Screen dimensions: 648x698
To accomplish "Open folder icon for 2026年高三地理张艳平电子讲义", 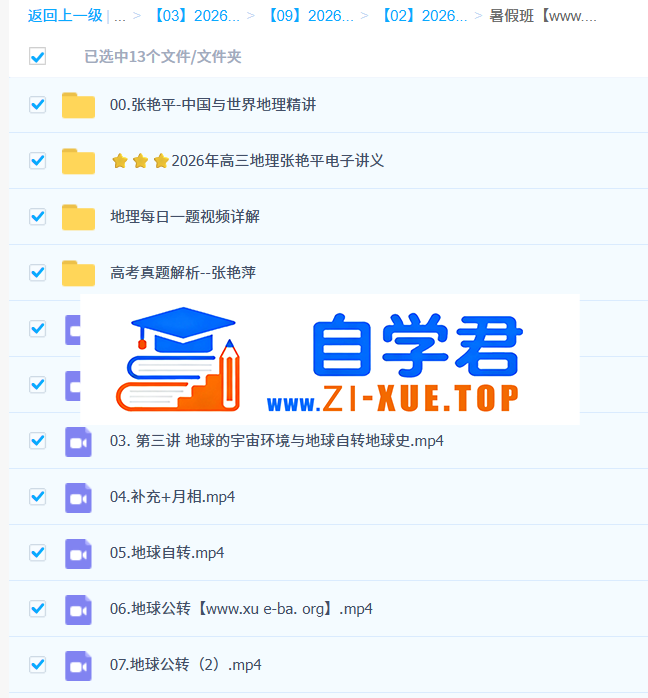I will click(x=78, y=161).
